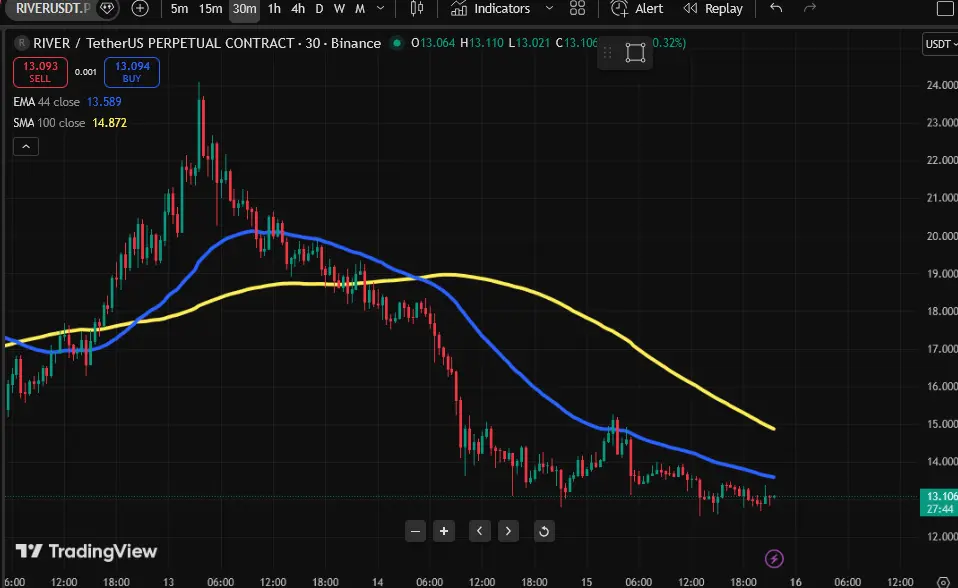This screenshot has height=588, width=958.
Task: Click the spread value 0.001
Action: pyautogui.click(x=86, y=72)
